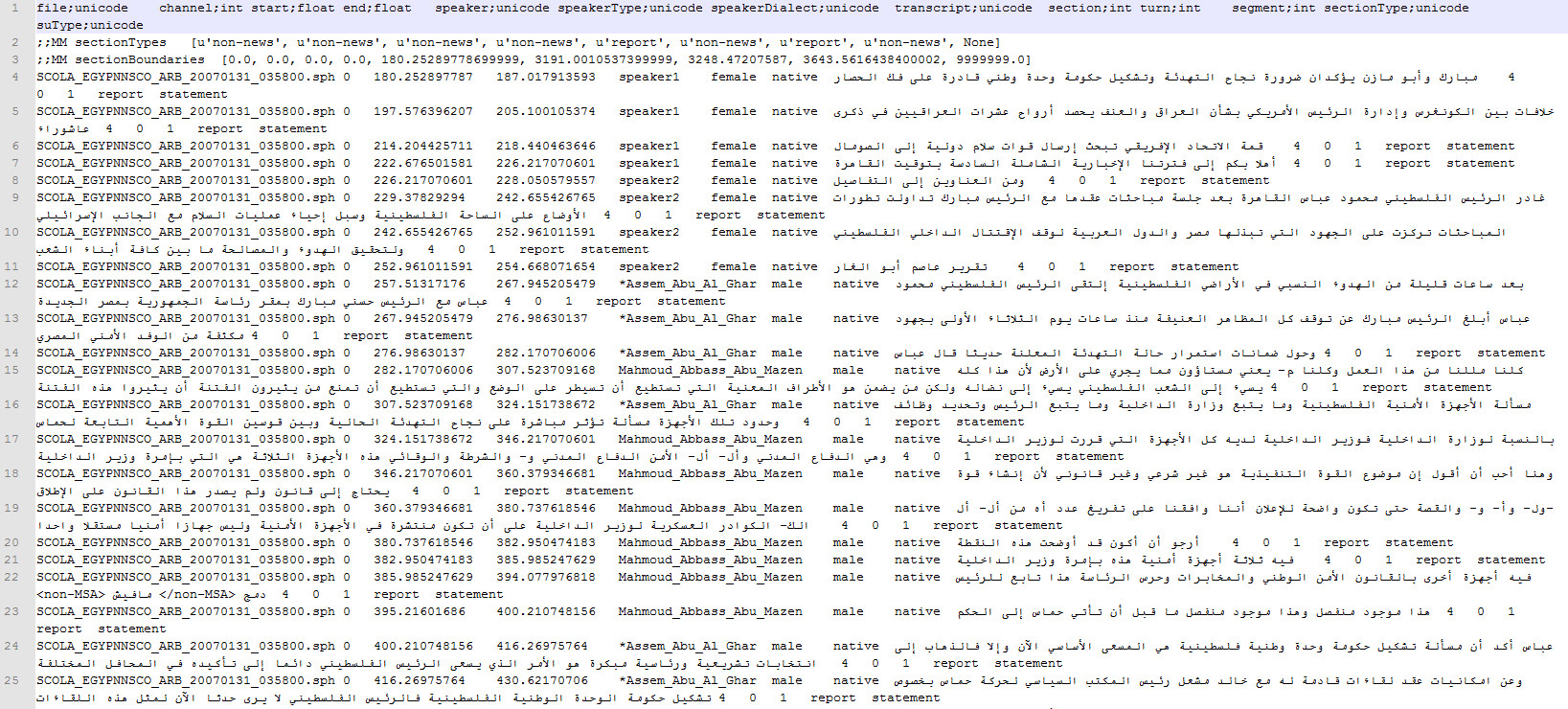The image size is (1568, 709).
Task: Click the 'segment;int' header field
Action: coord(1274,8)
